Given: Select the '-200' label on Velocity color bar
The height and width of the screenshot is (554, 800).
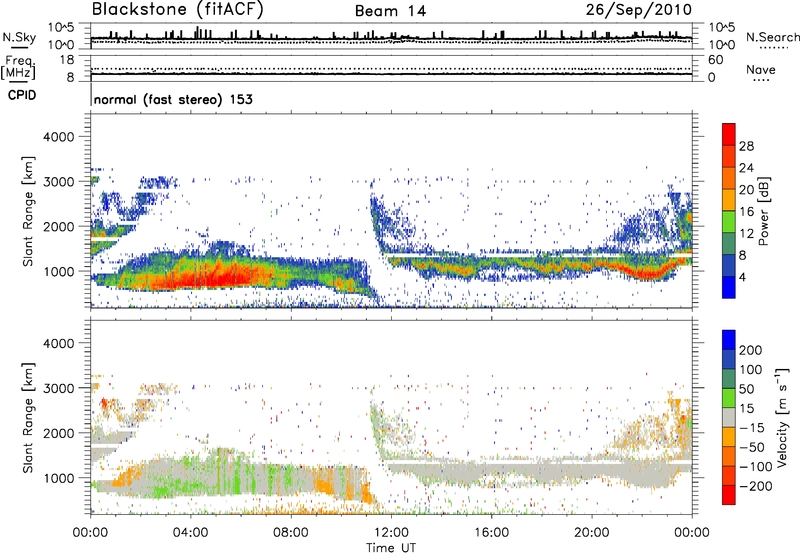Looking at the screenshot, I should [x=755, y=487].
